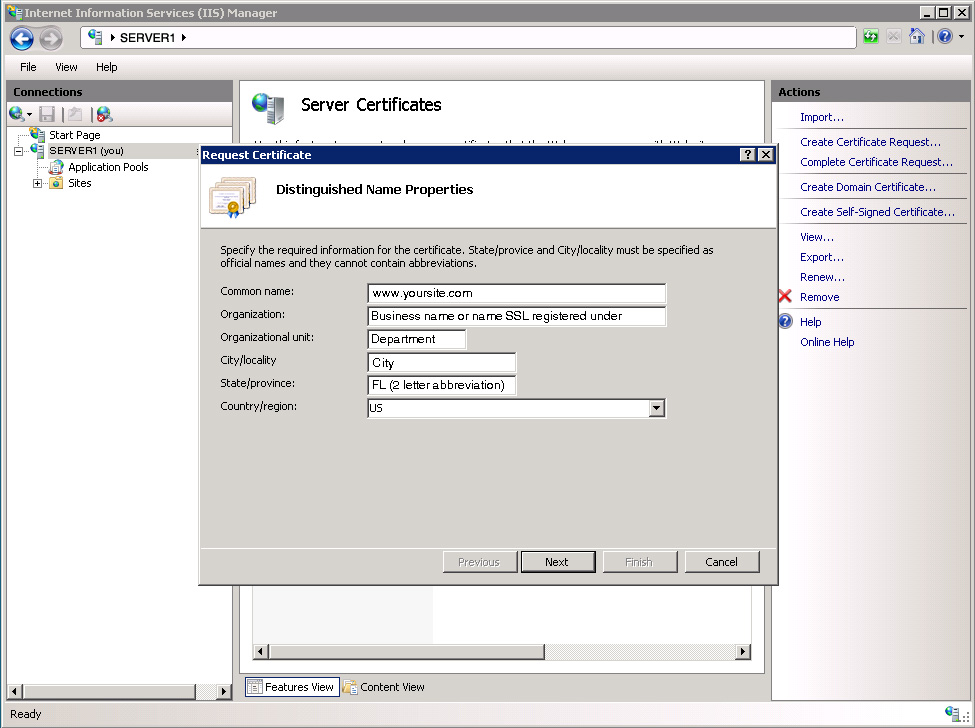This screenshot has height=728, width=975.
Task: Click the Renew action link
Action: (822, 277)
